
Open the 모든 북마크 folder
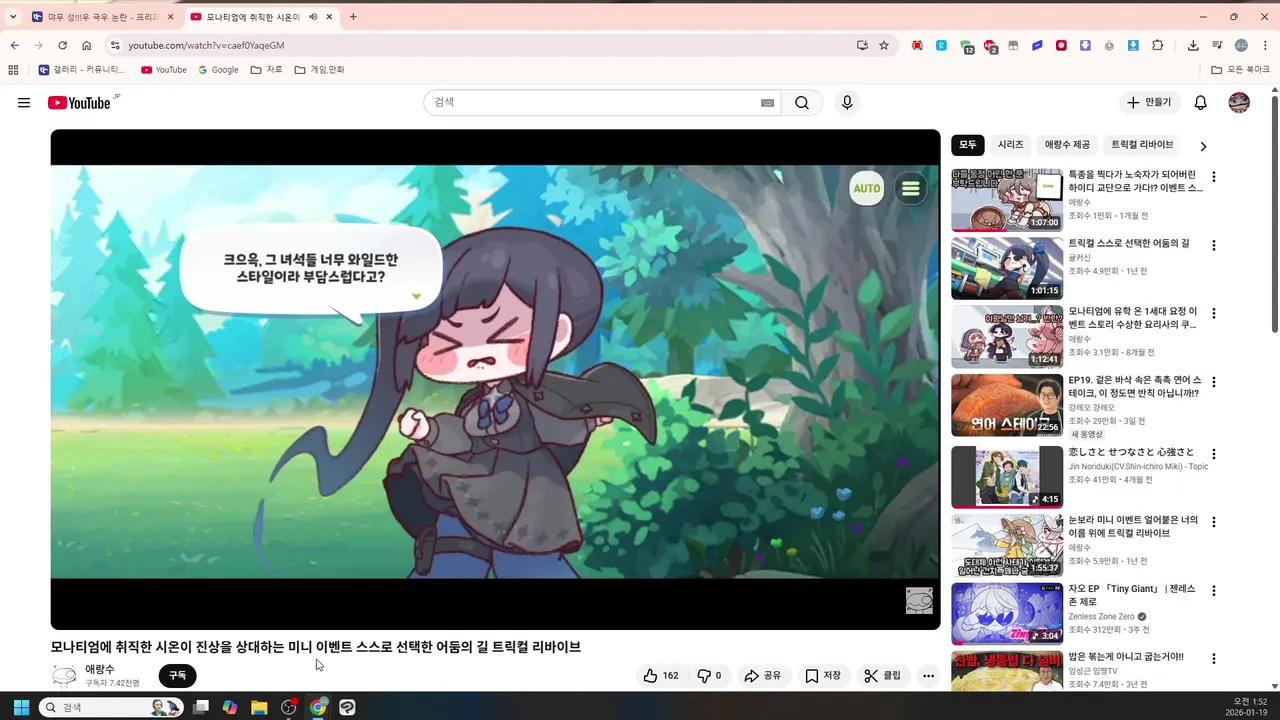tap(1240, 70)
